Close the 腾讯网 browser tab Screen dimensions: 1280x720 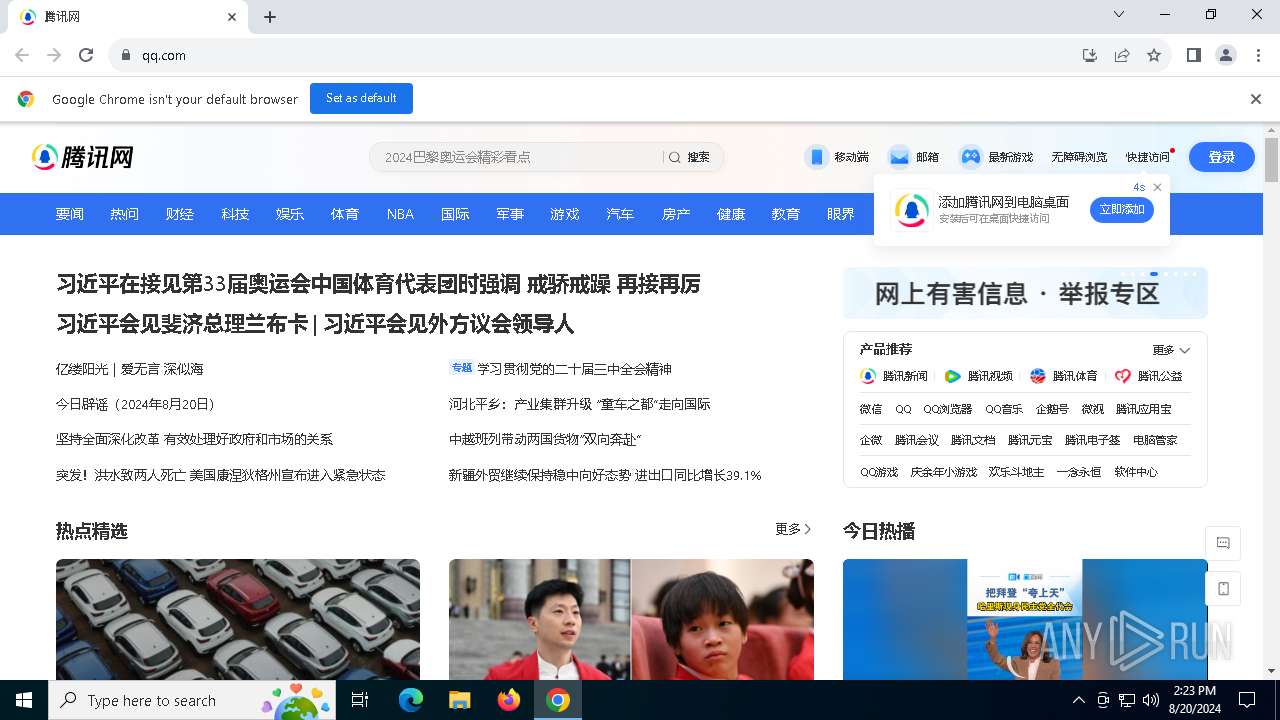click(x=232, y=17)
